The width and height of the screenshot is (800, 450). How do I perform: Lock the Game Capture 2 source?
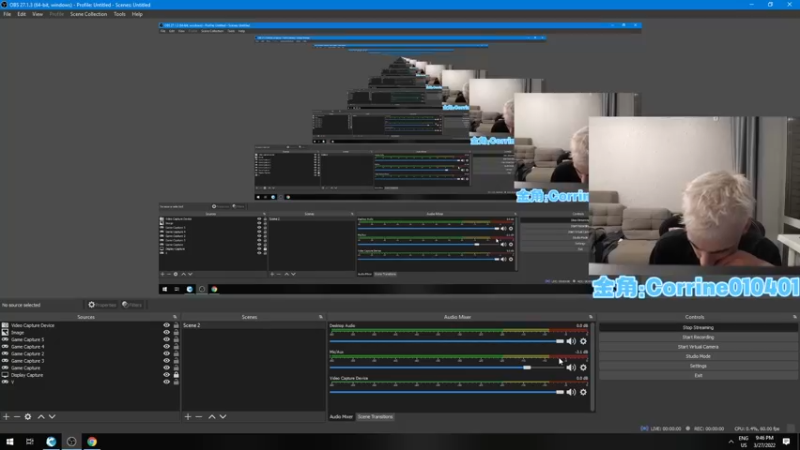176,354
